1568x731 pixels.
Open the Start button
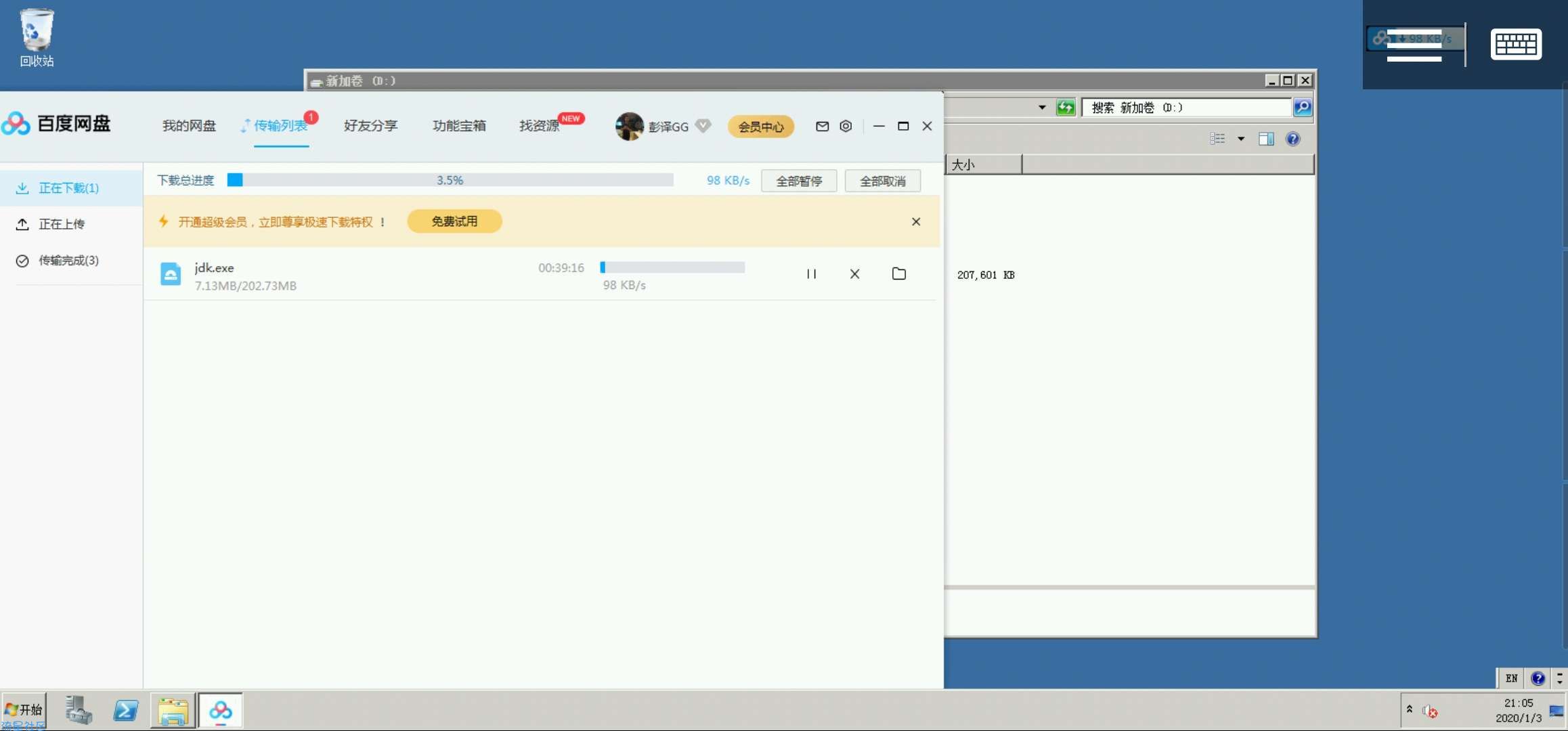(x=24, y=709)
